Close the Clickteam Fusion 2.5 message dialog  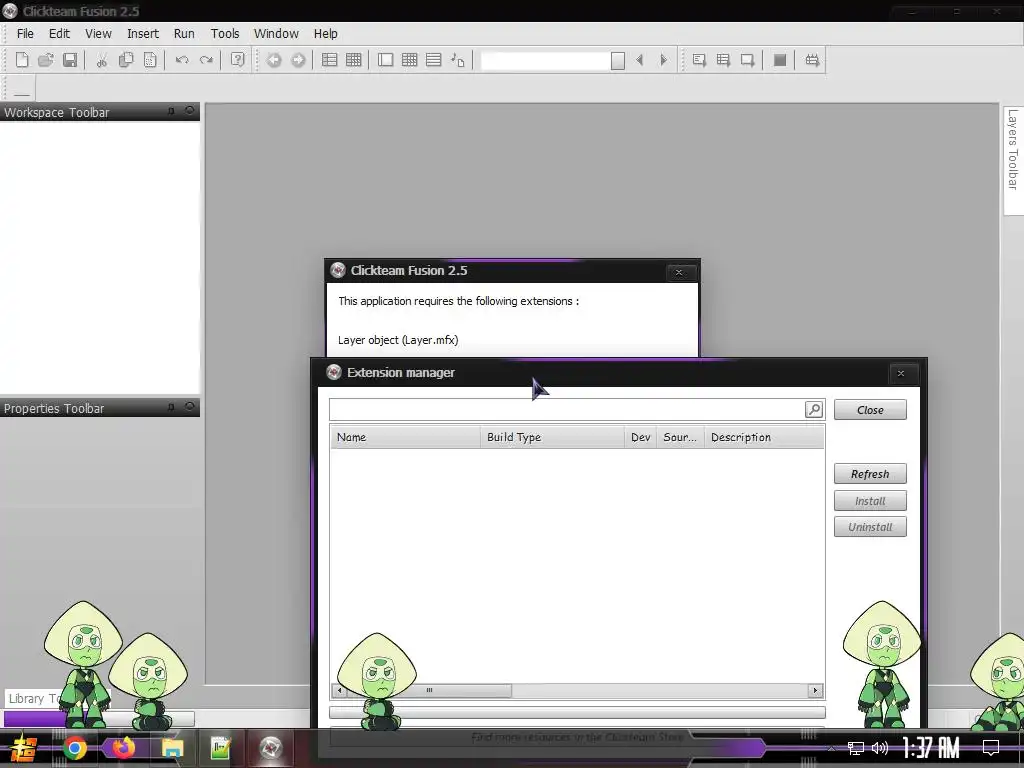tap(679, 272)
